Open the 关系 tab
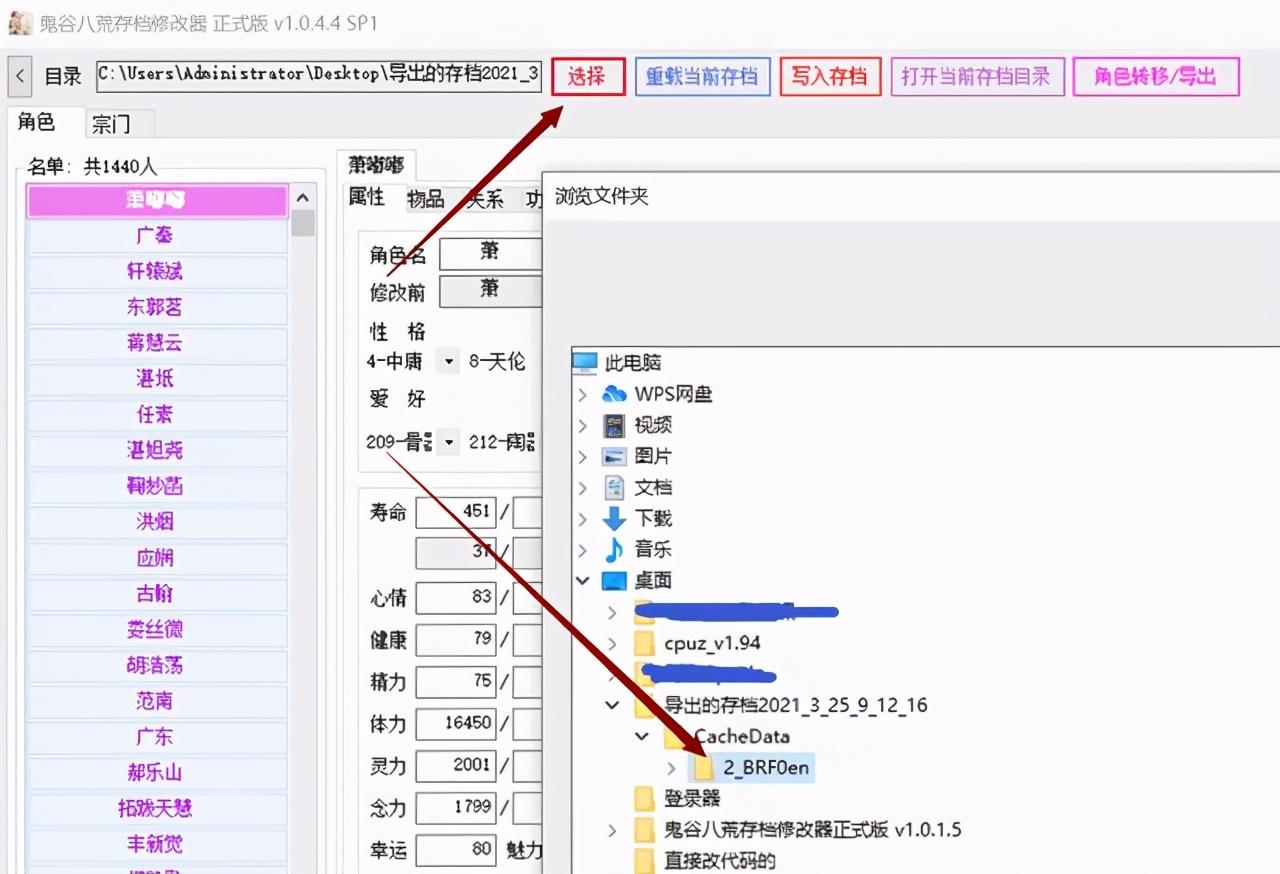Image resolution: width=1280 pixels, height=874 pixels. point(485,199)
